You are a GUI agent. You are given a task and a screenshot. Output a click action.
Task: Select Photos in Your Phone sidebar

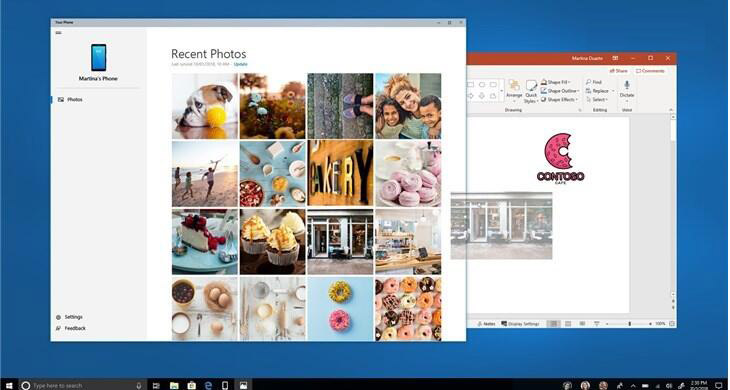coord(70,100)
